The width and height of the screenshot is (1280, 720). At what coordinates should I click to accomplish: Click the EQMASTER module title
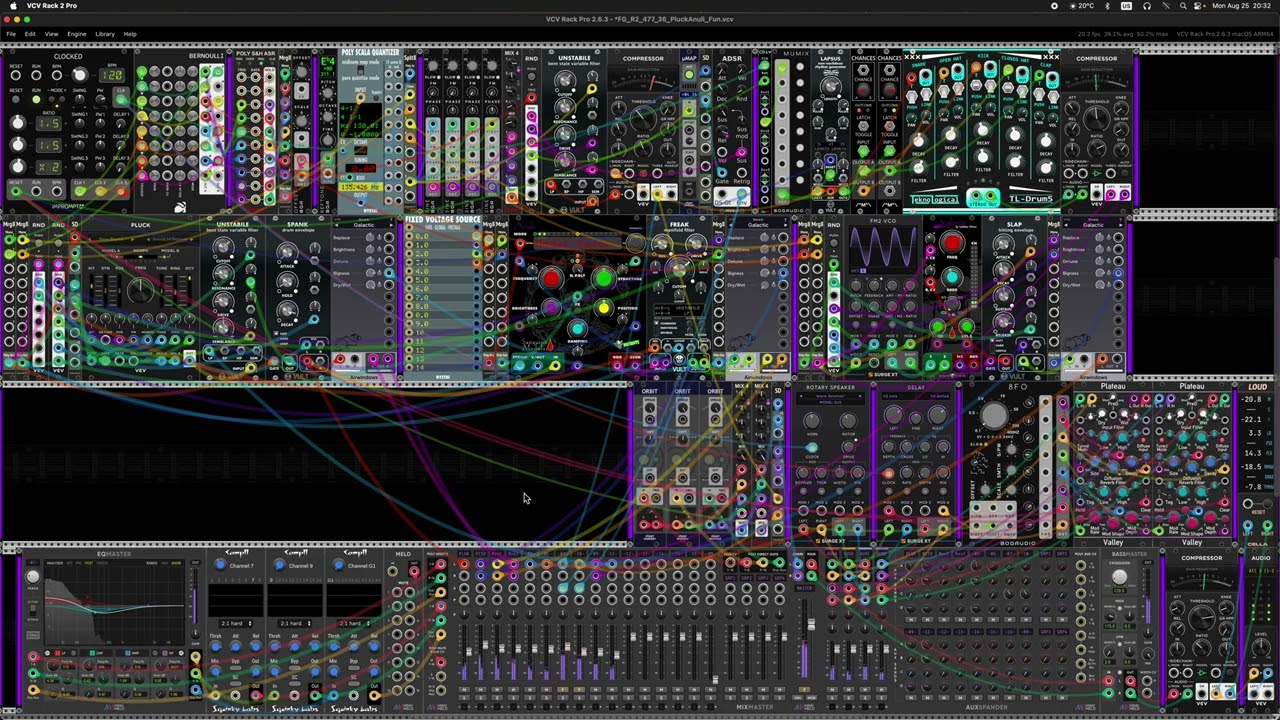coord(115,553)
